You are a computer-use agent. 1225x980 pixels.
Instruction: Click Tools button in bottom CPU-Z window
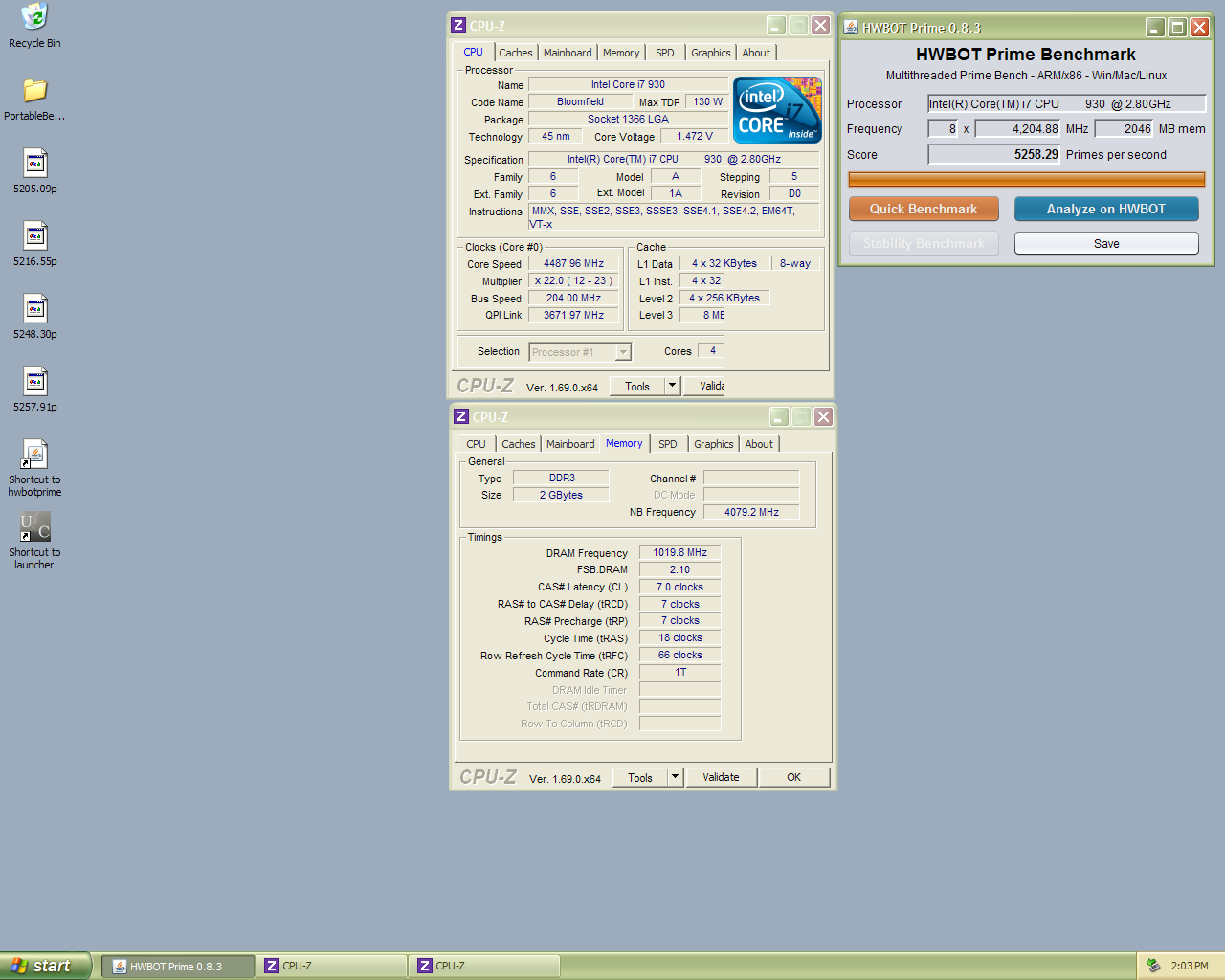[640, 777]
